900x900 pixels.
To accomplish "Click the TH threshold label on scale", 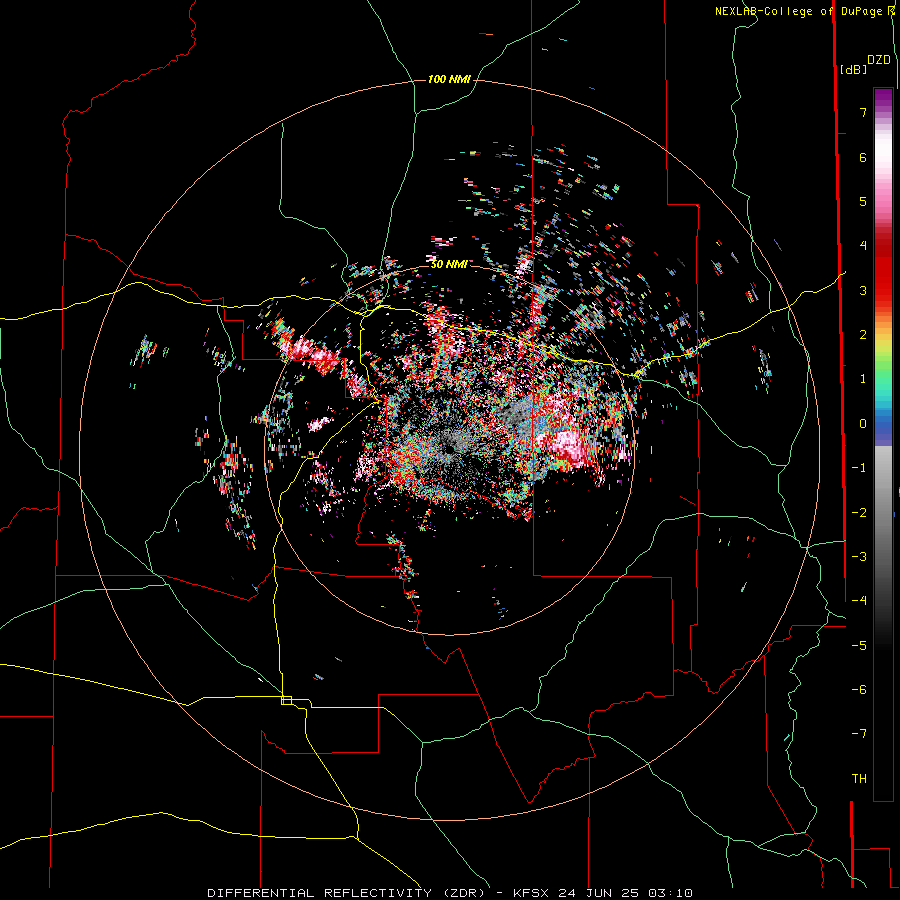I will (x=859, y=779).
